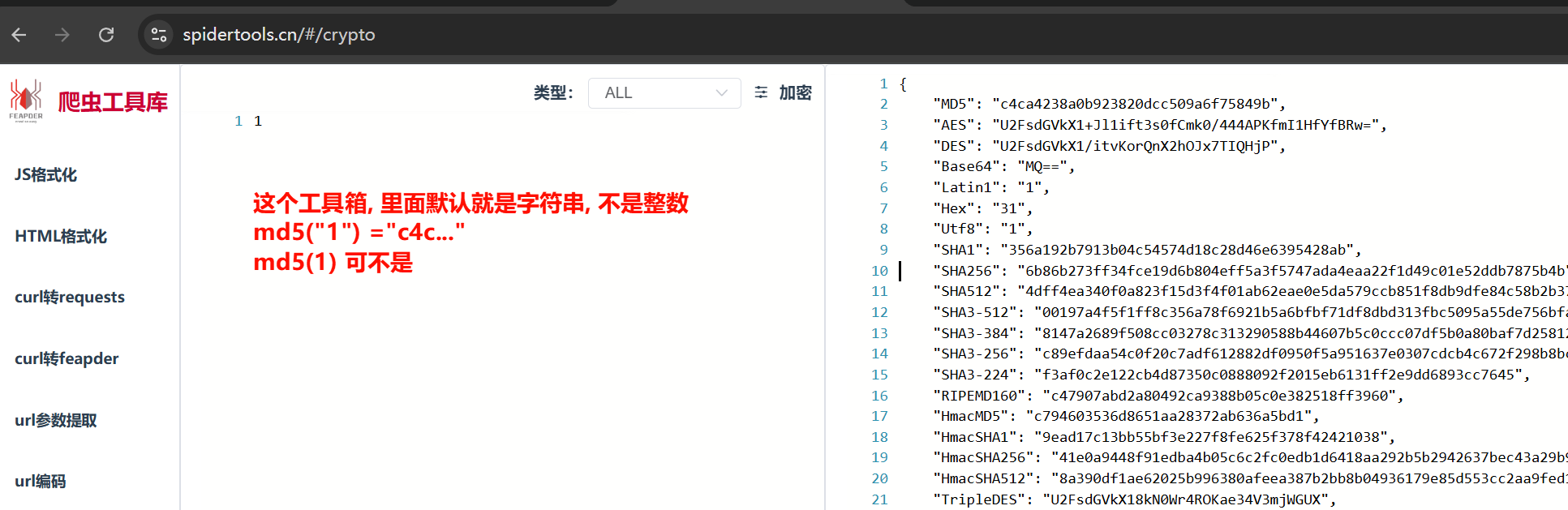Click the browser forward arrow

click(x=62, y=35)
